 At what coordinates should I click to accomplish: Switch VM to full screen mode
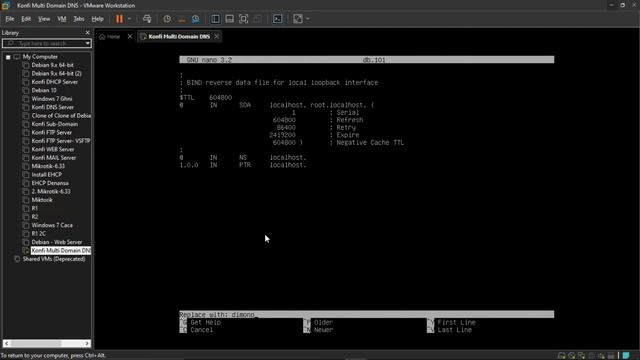244,19
